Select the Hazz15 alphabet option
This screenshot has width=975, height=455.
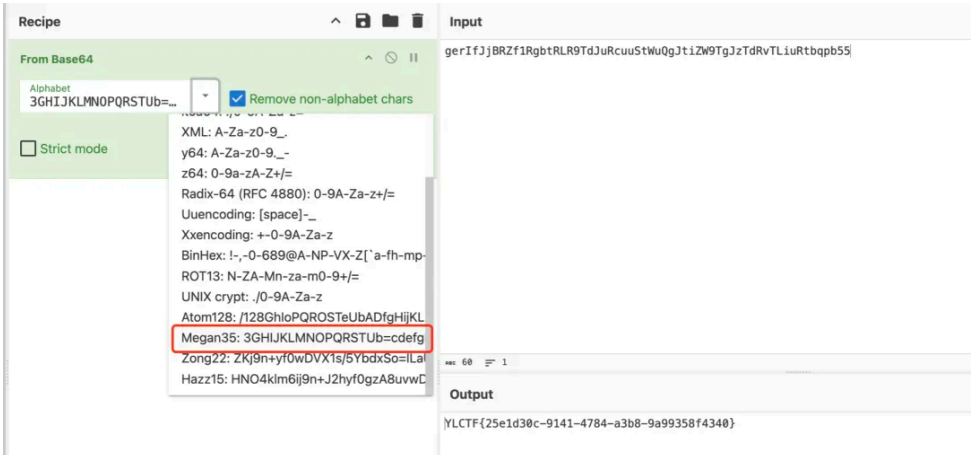(x=297, y=379)
